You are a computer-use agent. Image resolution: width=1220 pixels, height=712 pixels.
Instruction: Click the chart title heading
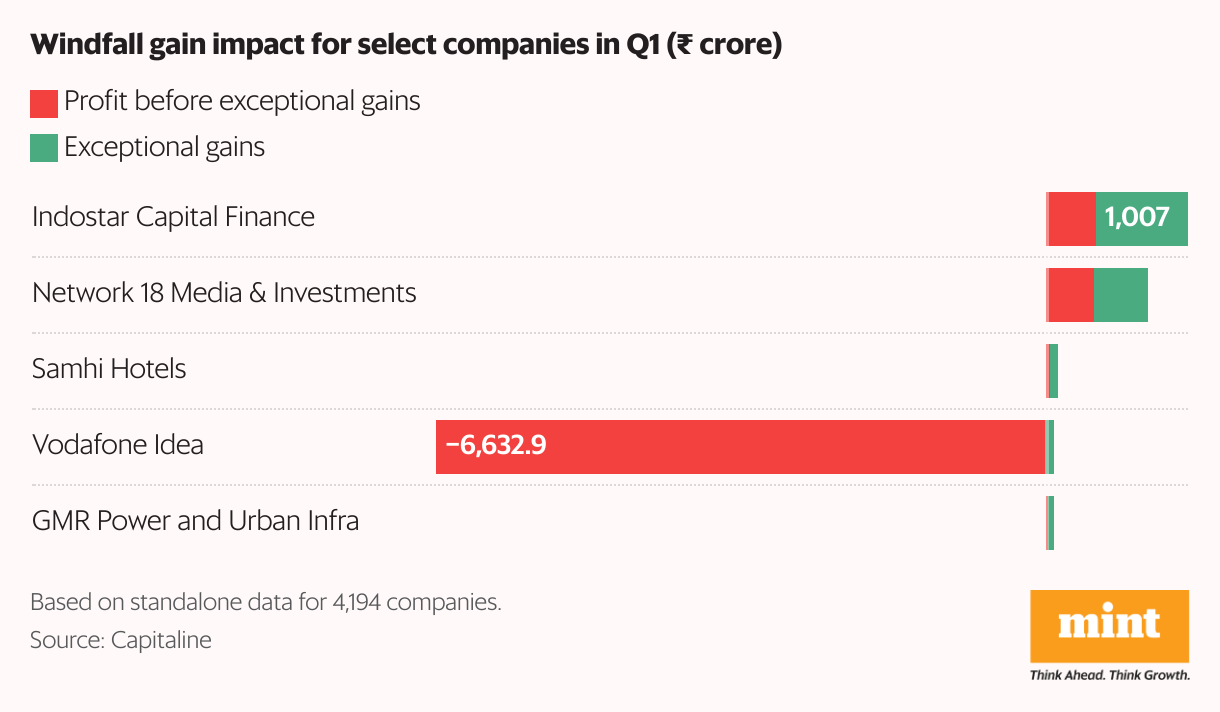click(406, 46)
